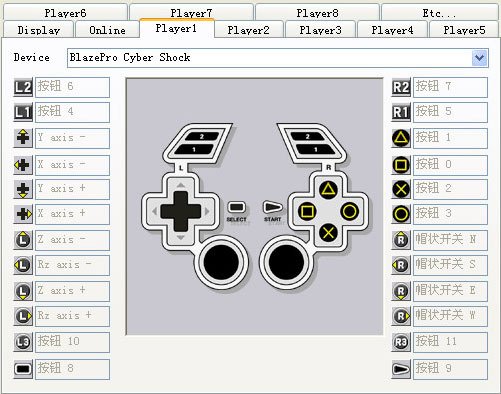Click the X axis - mapping field
The width and height of the screenshot is (501, 394).
pyautogui.click(x=72, y=165)
